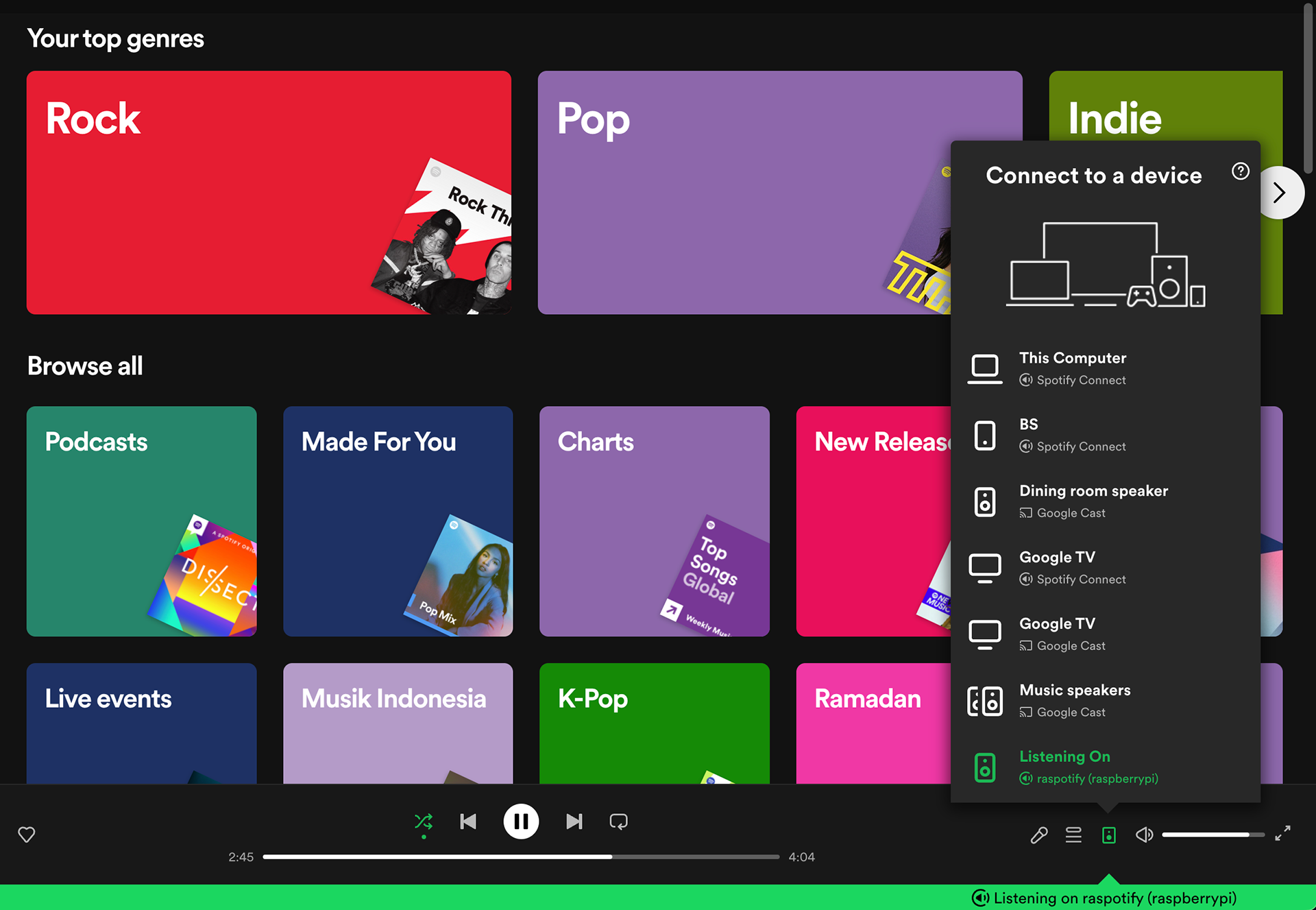Open the Rock genre card
The width and height of the screenshot is (1316, 910).
(269, 193)
